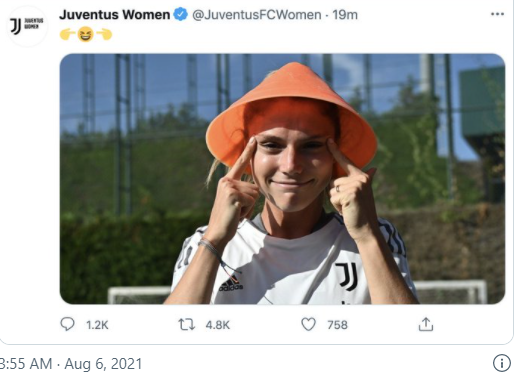Open the Juventus Women display name
Image resolution: width=515 pixels, height=383 pixels.
pyautogui.click(x=115, y=15)
